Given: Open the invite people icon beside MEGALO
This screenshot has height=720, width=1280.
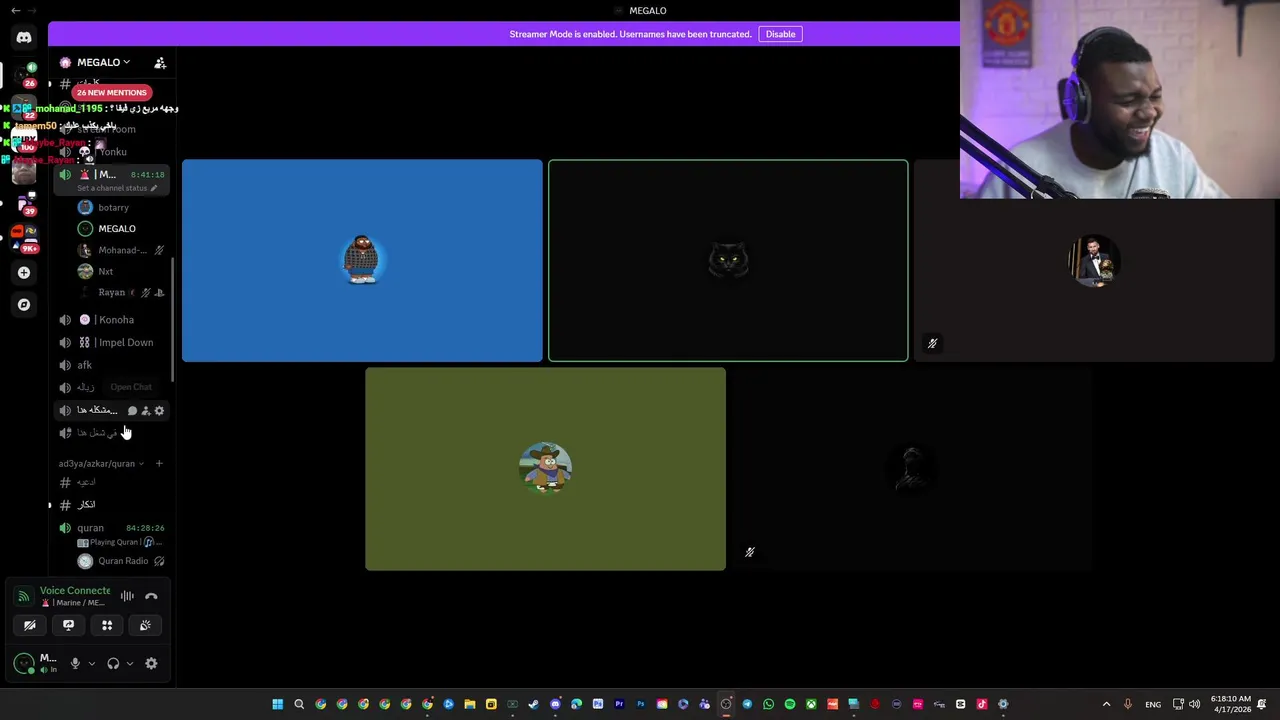Looking at the screenshot, I should [160, 63].
